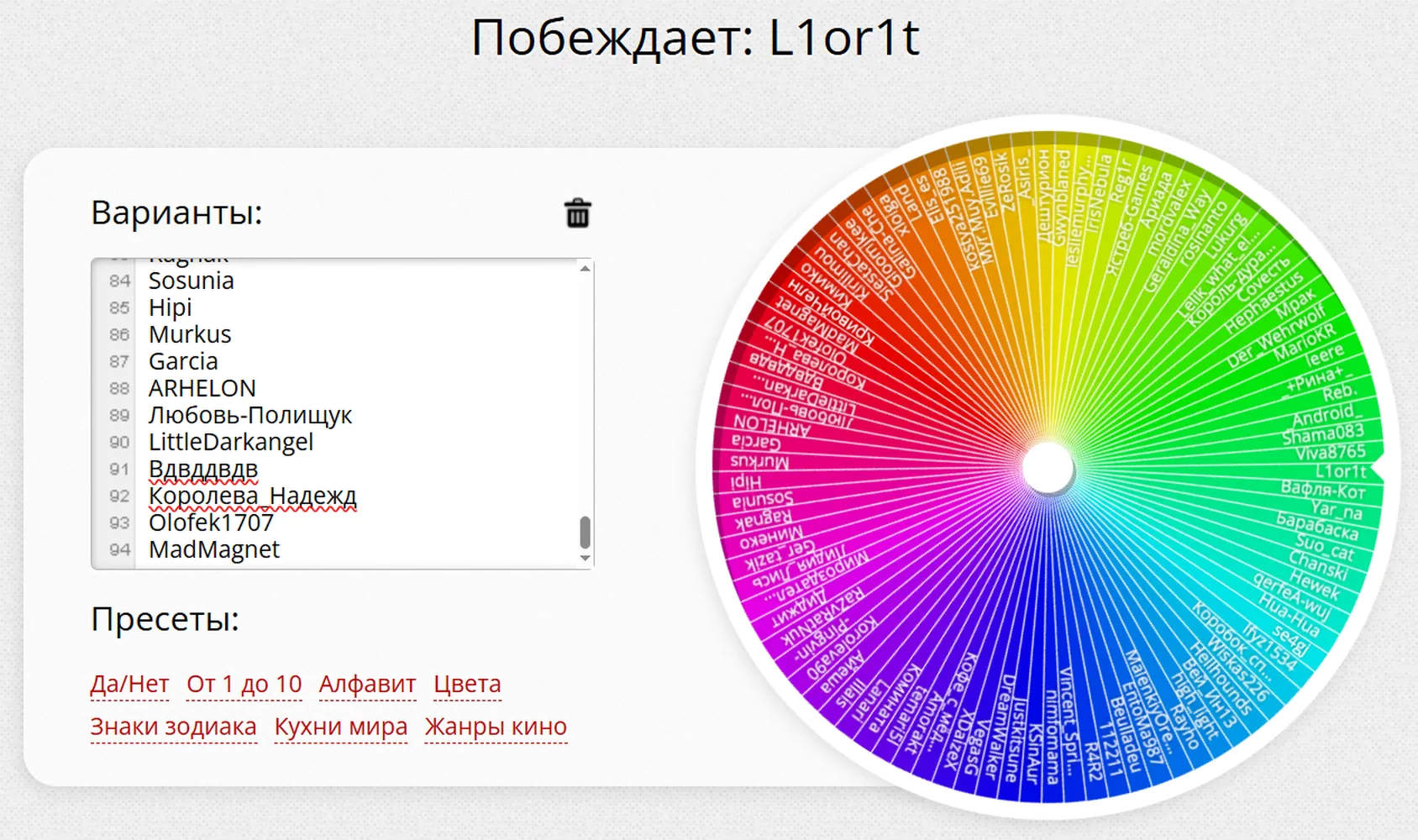Click the line number 84 in gutter
The image size is (1418, 840).
pyautogui.click(x=119, y=281)
